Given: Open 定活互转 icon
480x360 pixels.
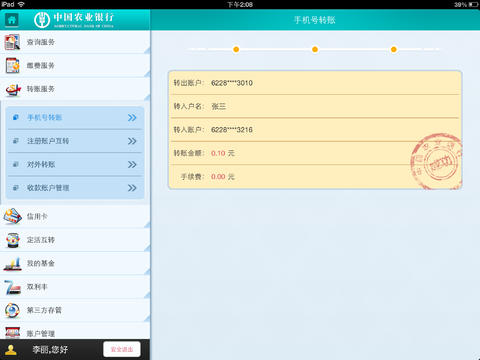Looking at the screenshot, I should click(x=13, y=240).
